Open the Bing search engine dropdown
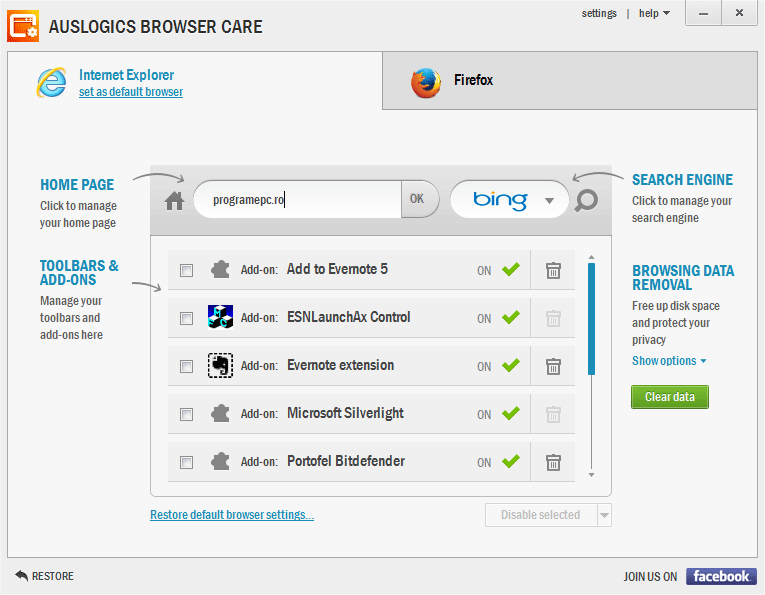 coord(549,200)
